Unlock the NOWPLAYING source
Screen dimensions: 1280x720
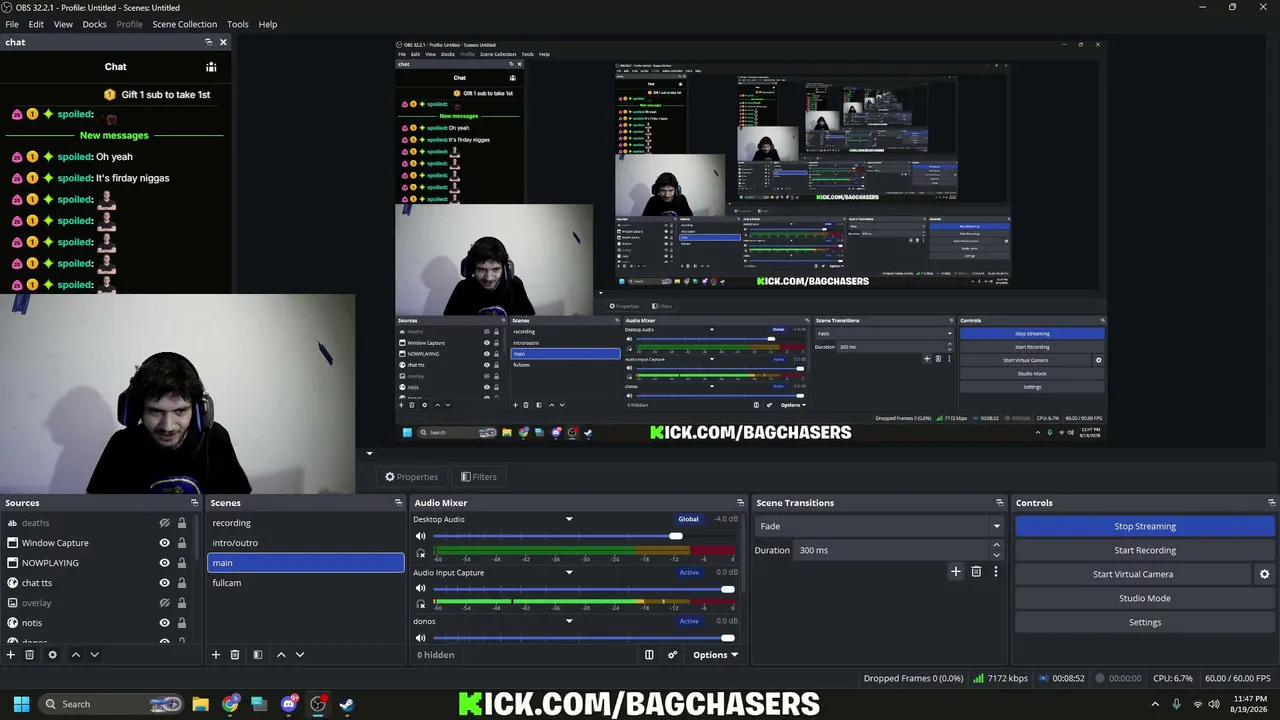[182, 563]
